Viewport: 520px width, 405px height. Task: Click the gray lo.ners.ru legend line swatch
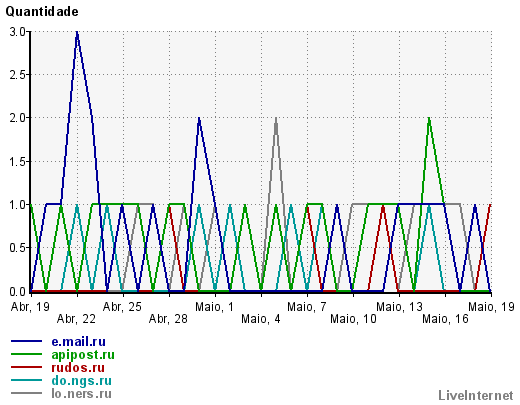[x=27, y=393]
